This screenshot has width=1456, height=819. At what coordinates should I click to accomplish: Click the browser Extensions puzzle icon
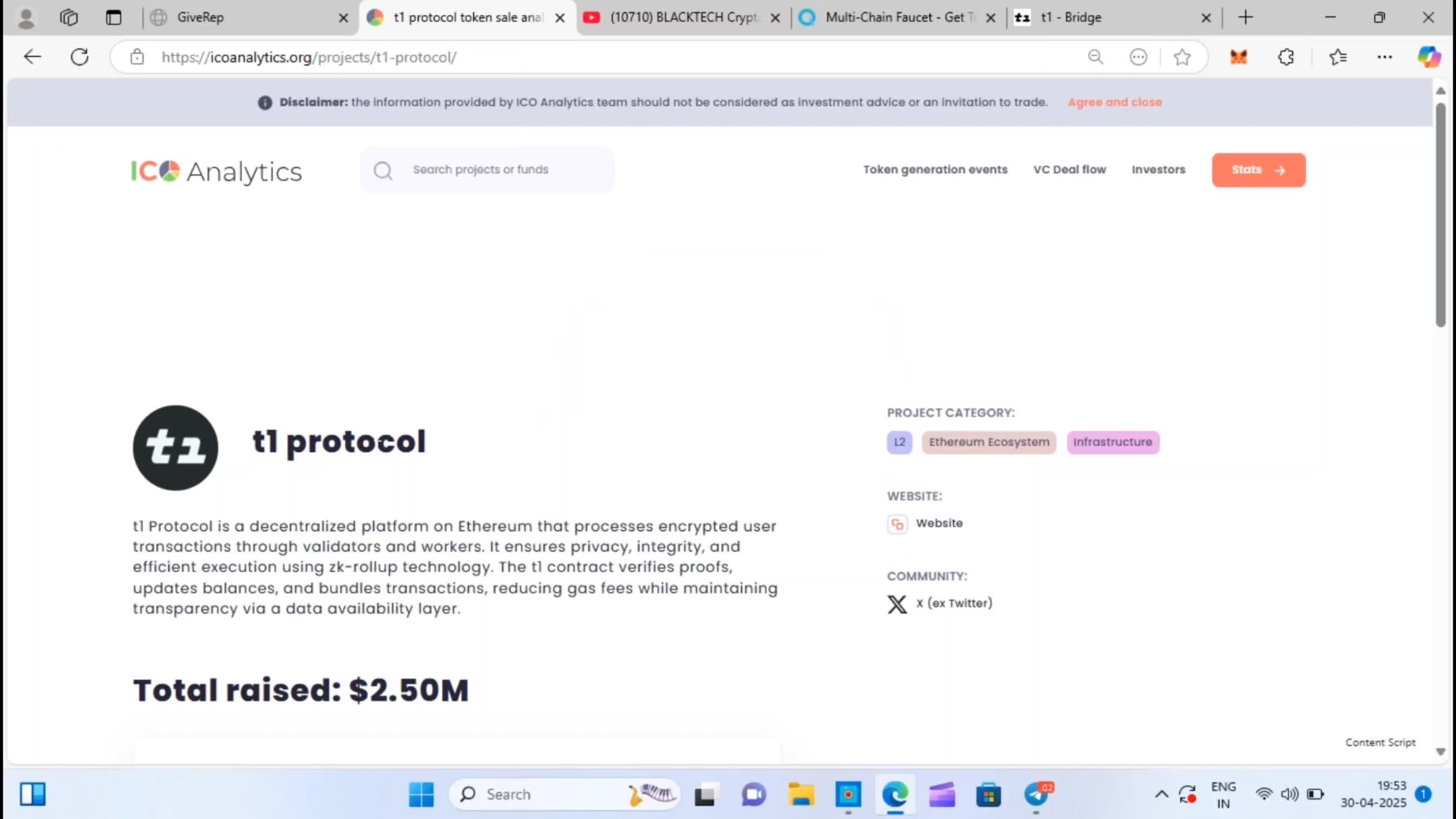click(1285, 56)
